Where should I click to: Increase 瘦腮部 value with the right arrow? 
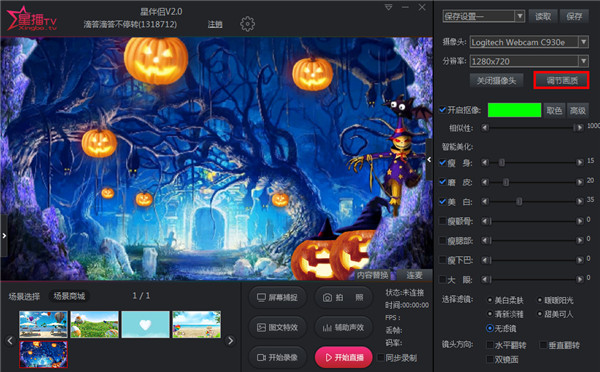580,241
